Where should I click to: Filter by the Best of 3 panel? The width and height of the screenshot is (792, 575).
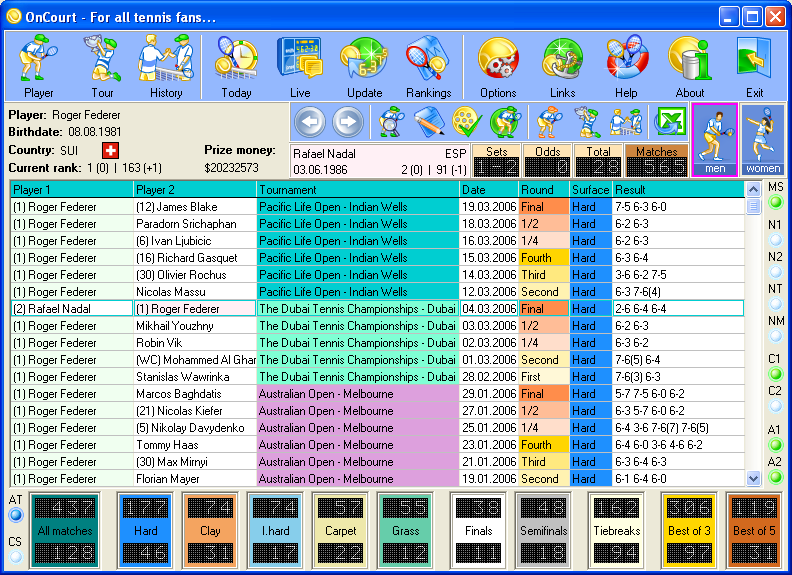689,531
